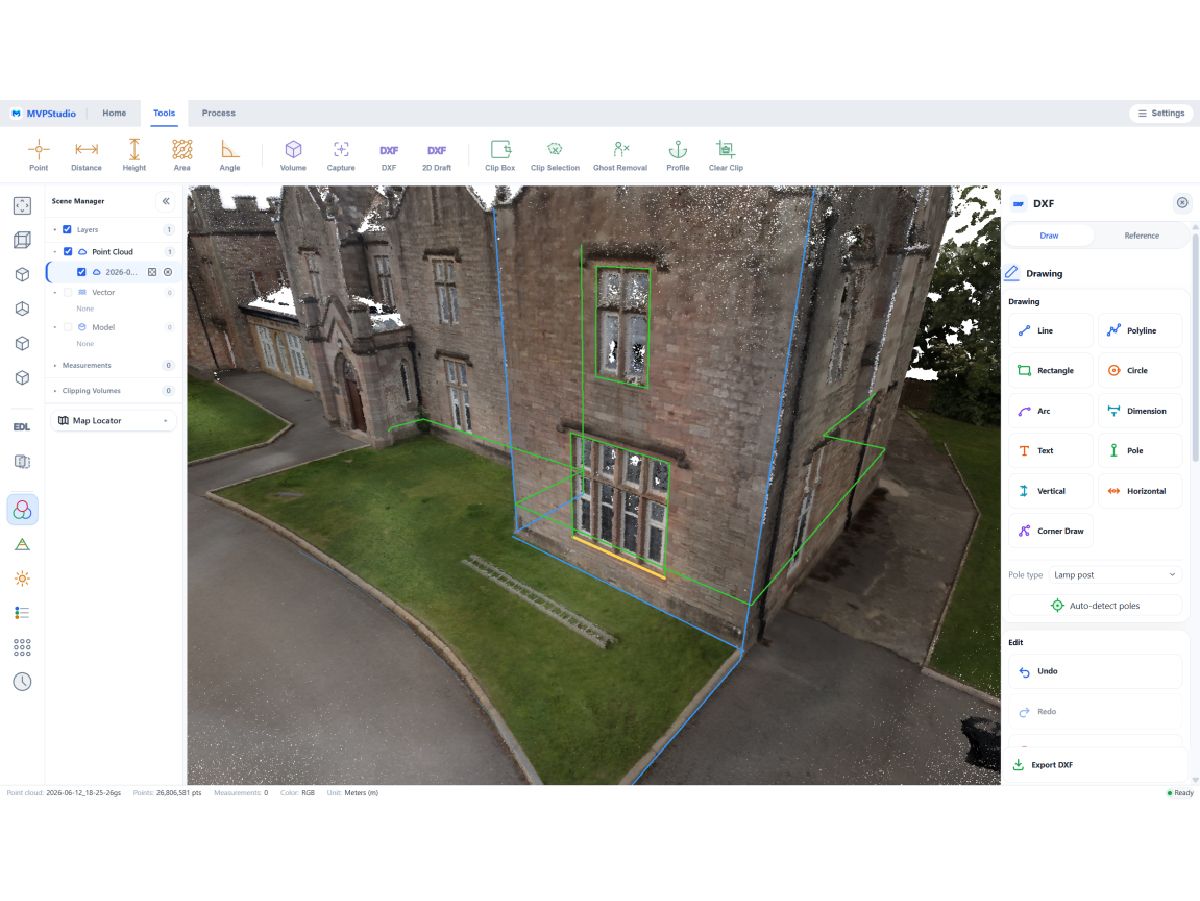
Task: Close the DXF panel
Action: [1182, 202]
